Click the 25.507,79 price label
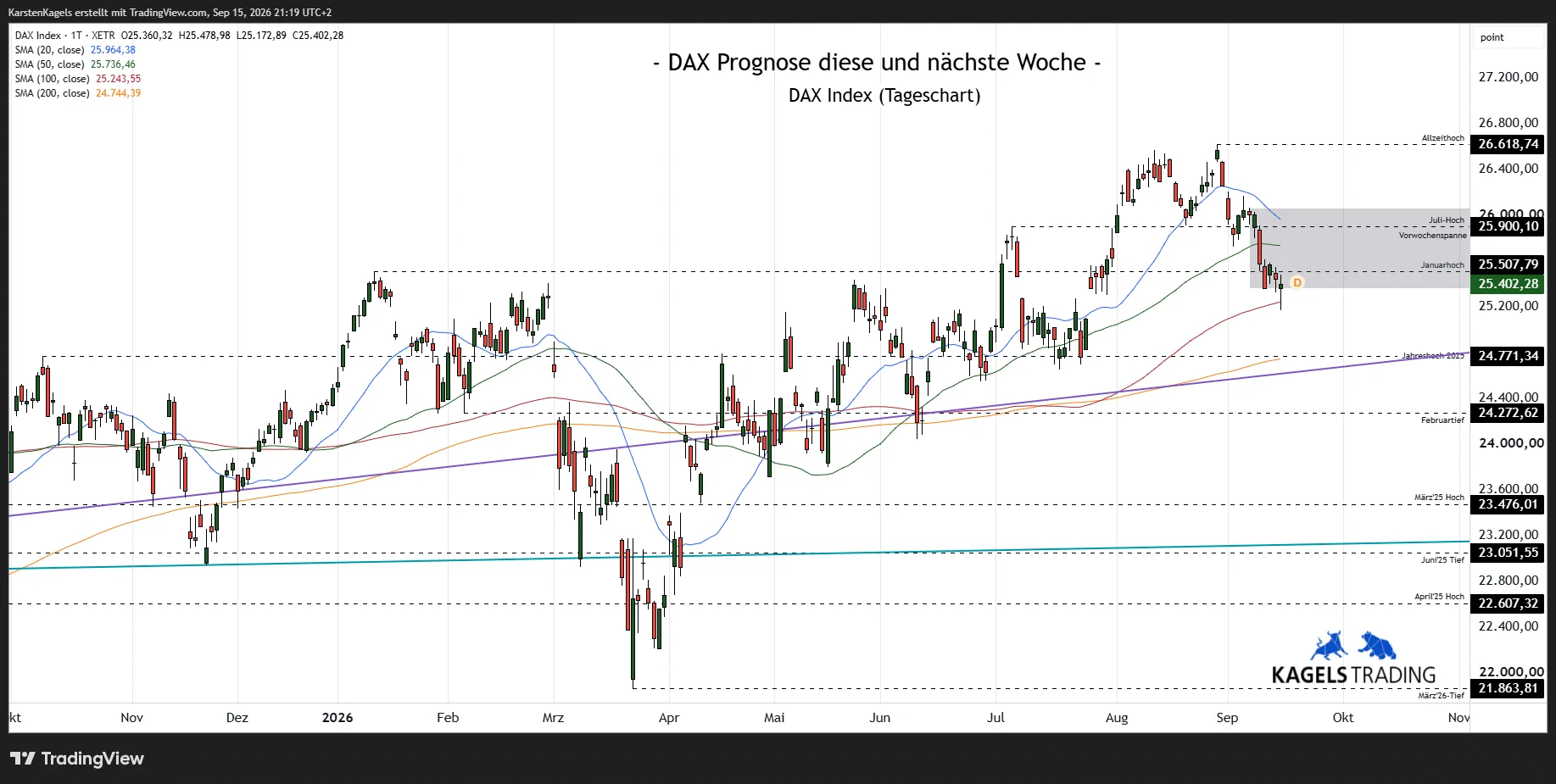 [1508, 264]
